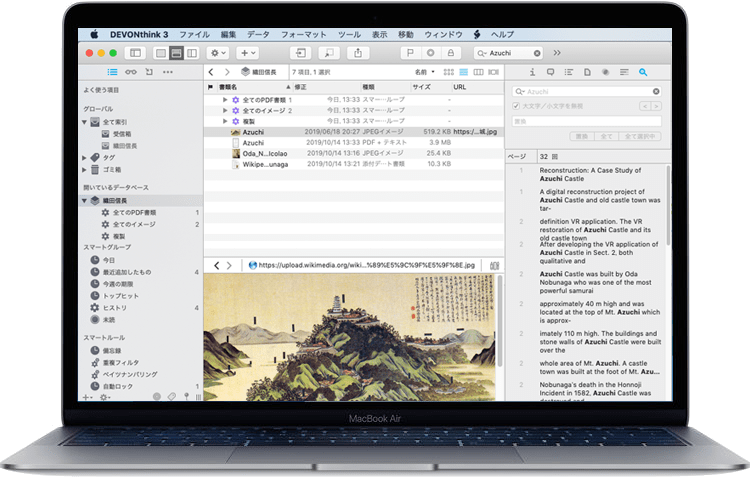Select the Azuchi JPEG row
Image resolution: width=750 pixels, height=485 pixels.
point(354,132)
